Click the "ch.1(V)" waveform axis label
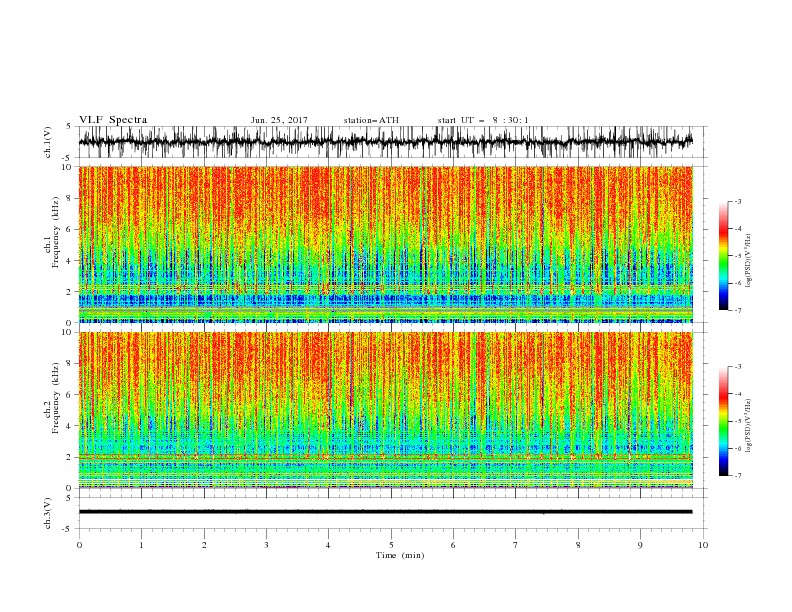792x612 pixels. [48, 142]
